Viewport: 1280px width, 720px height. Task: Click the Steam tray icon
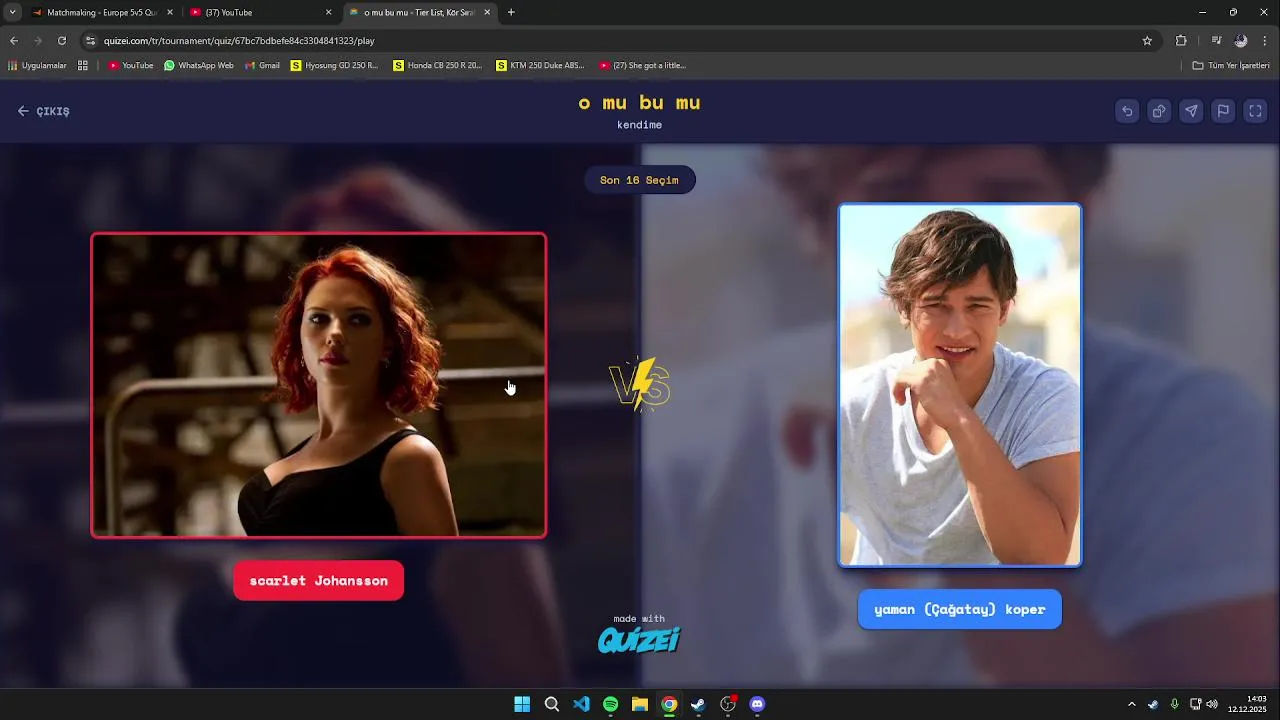[x=1153, y=704]
